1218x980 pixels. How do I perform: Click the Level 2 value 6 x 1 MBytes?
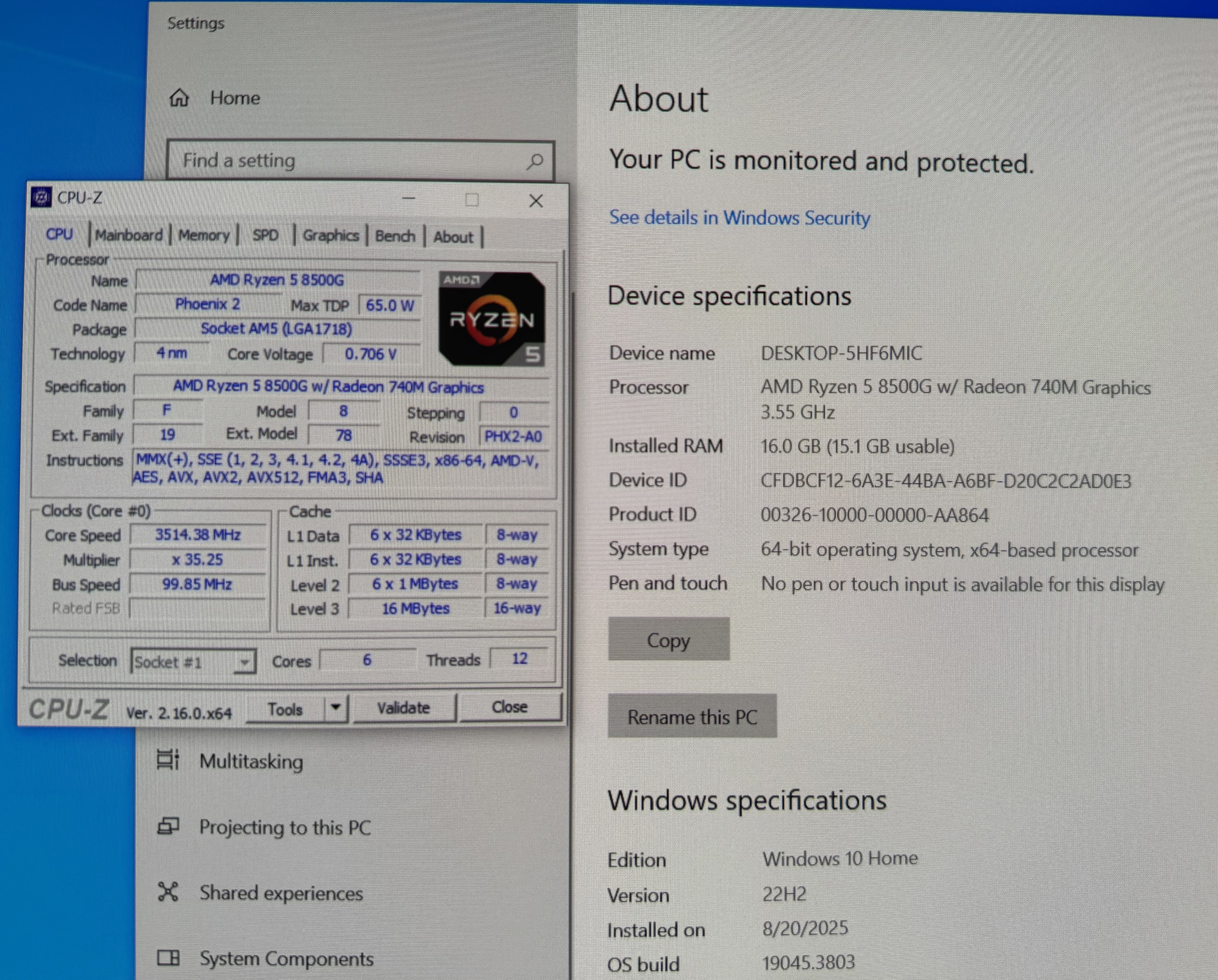[x=415, y=584]
